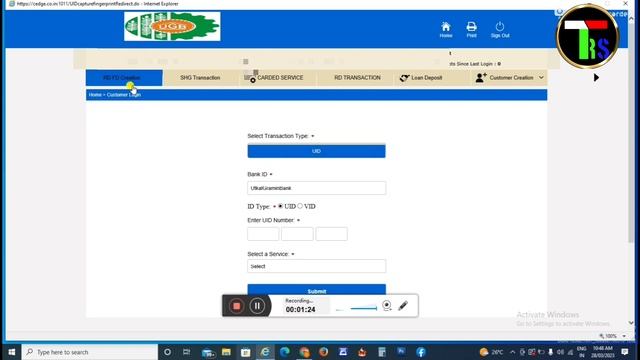The width and height of the screenshot is (640, 360).
Task: Expand the Customer Creation menu chevron
Action: (541, 78)
